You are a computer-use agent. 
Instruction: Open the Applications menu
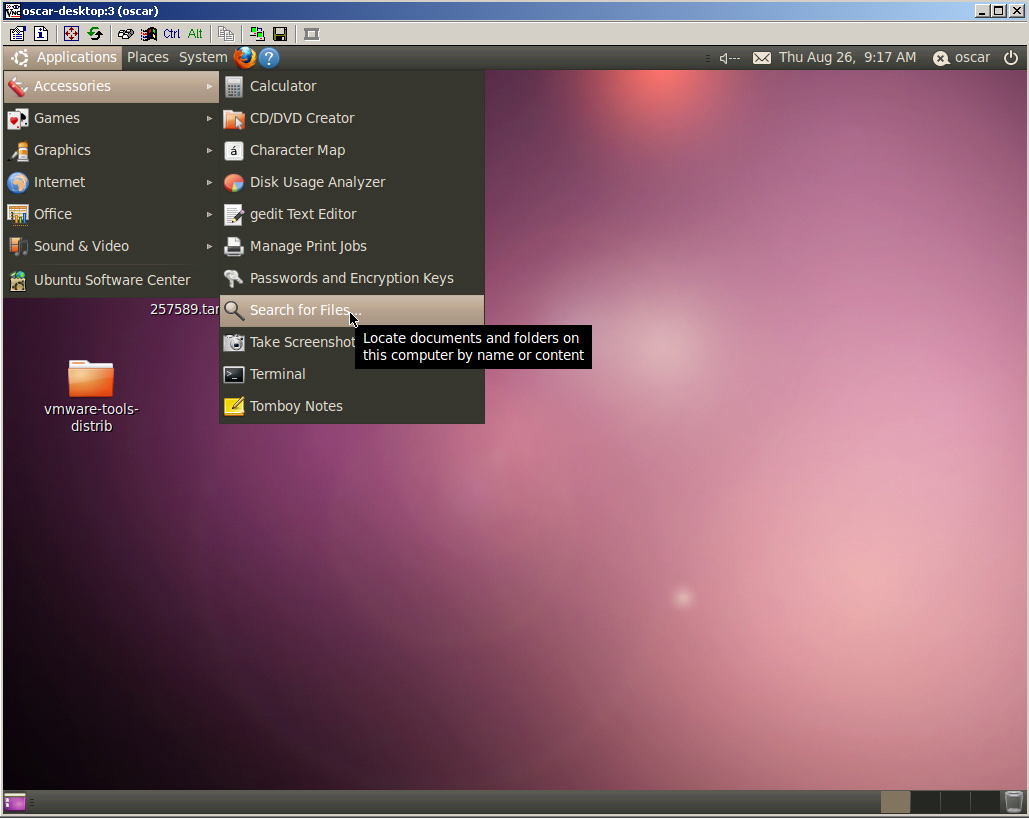(63, 58)
